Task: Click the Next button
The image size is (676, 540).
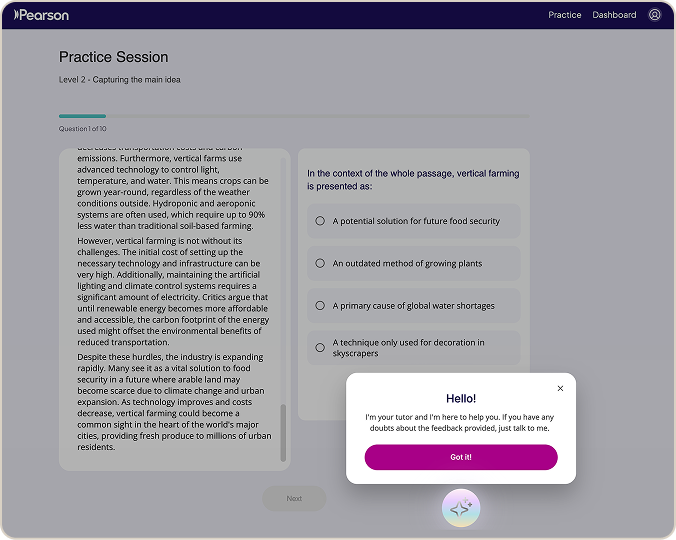Action: click(294, 499)
